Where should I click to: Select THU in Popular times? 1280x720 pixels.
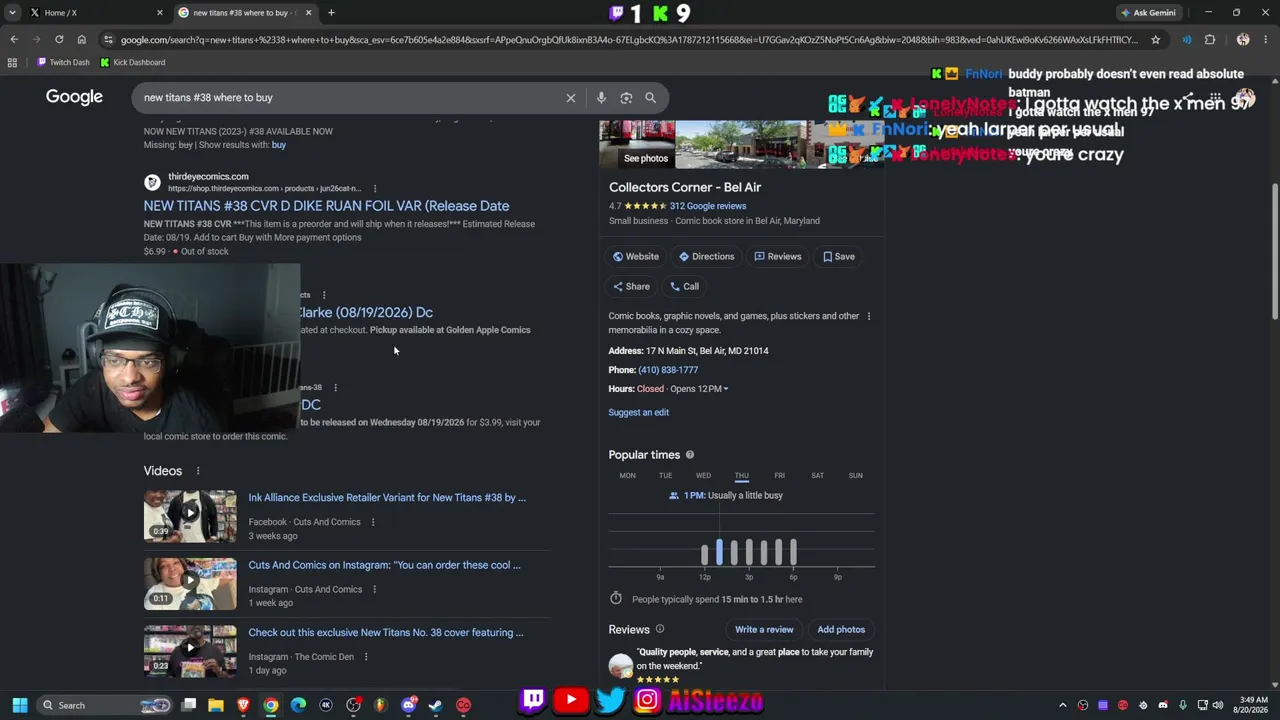pyautogui.click(x=741, y=476)
